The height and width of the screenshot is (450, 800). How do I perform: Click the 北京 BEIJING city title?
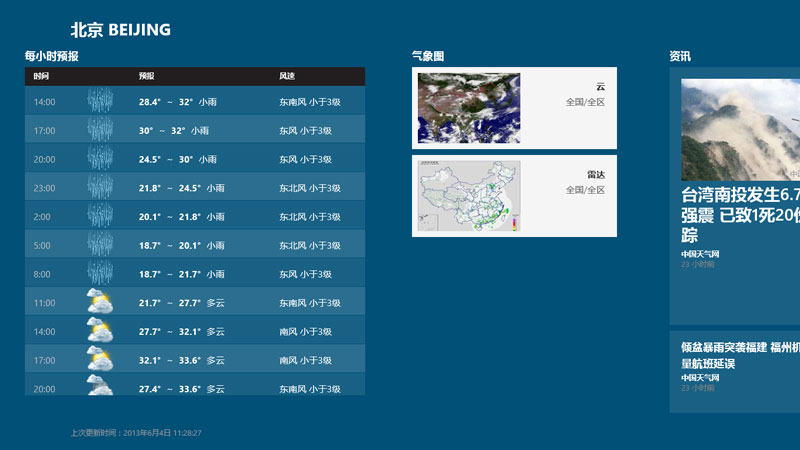(x=120, y=30)
